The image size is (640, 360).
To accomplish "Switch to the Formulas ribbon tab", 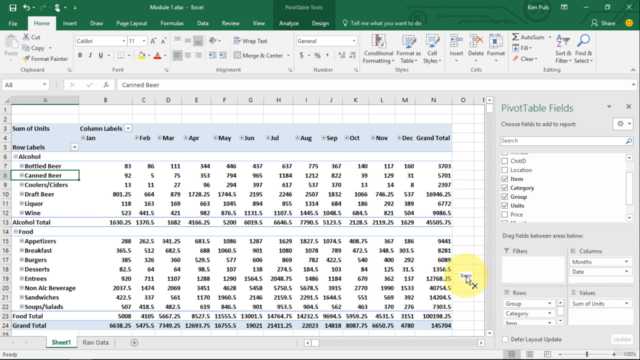I will coord(172,23).
